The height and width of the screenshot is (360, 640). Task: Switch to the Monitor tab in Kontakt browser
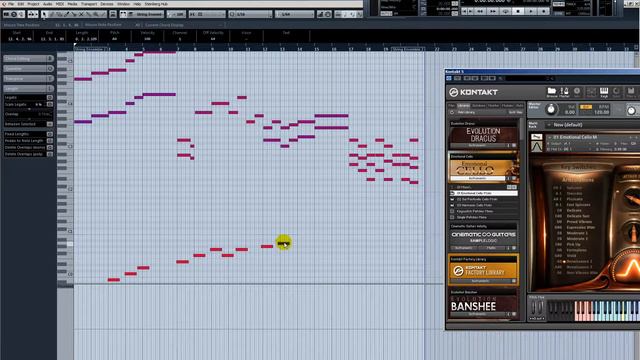(493, 106)
